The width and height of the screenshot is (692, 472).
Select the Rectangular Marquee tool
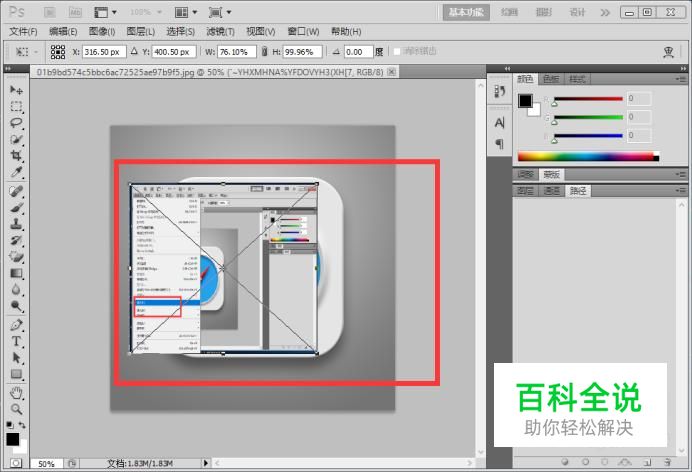coord(16,106)
